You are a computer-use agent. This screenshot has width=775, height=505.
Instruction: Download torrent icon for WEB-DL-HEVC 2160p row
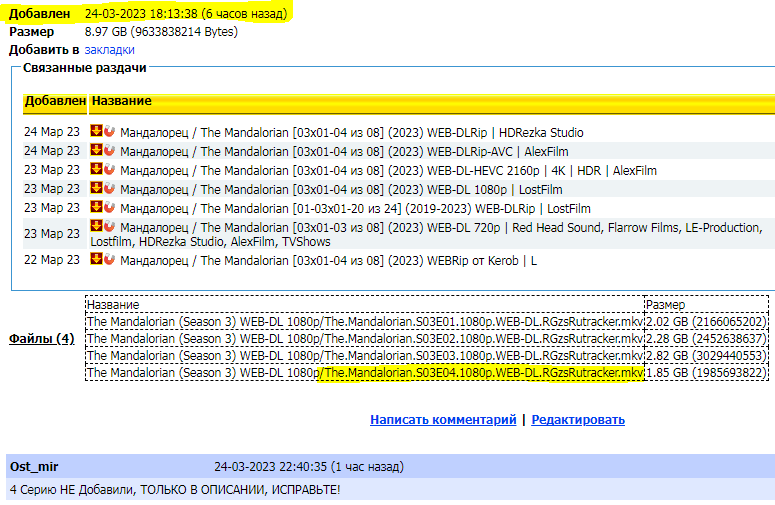(x=96, y=169)
